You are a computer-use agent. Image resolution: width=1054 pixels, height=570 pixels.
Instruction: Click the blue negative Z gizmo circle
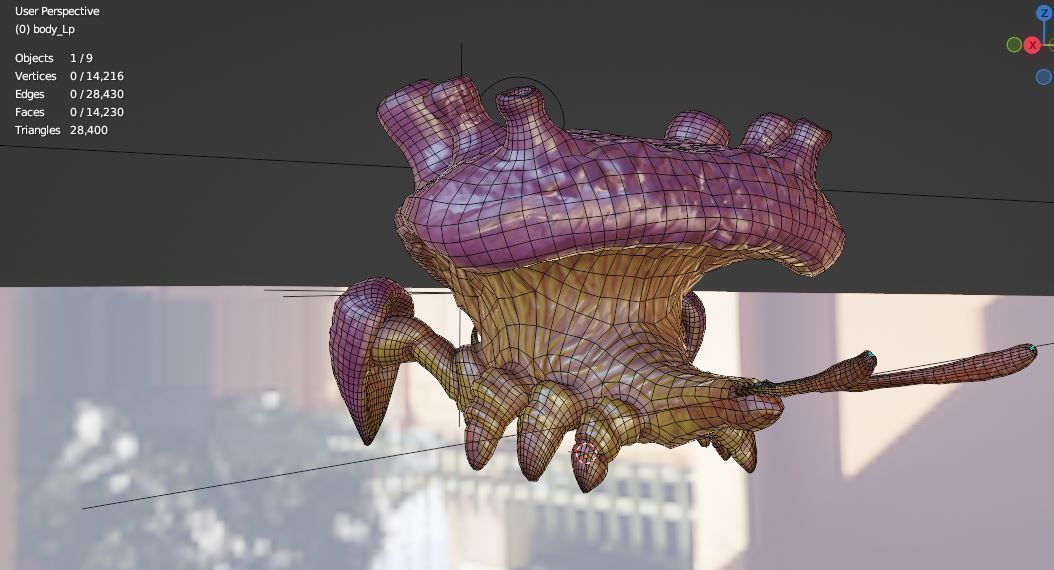[x=1044, y=77]
